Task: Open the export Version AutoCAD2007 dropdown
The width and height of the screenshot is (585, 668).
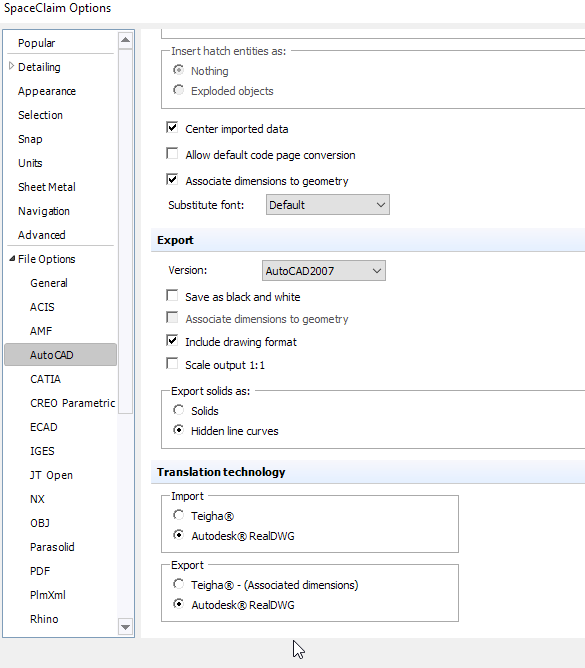Action: (323, 271)
